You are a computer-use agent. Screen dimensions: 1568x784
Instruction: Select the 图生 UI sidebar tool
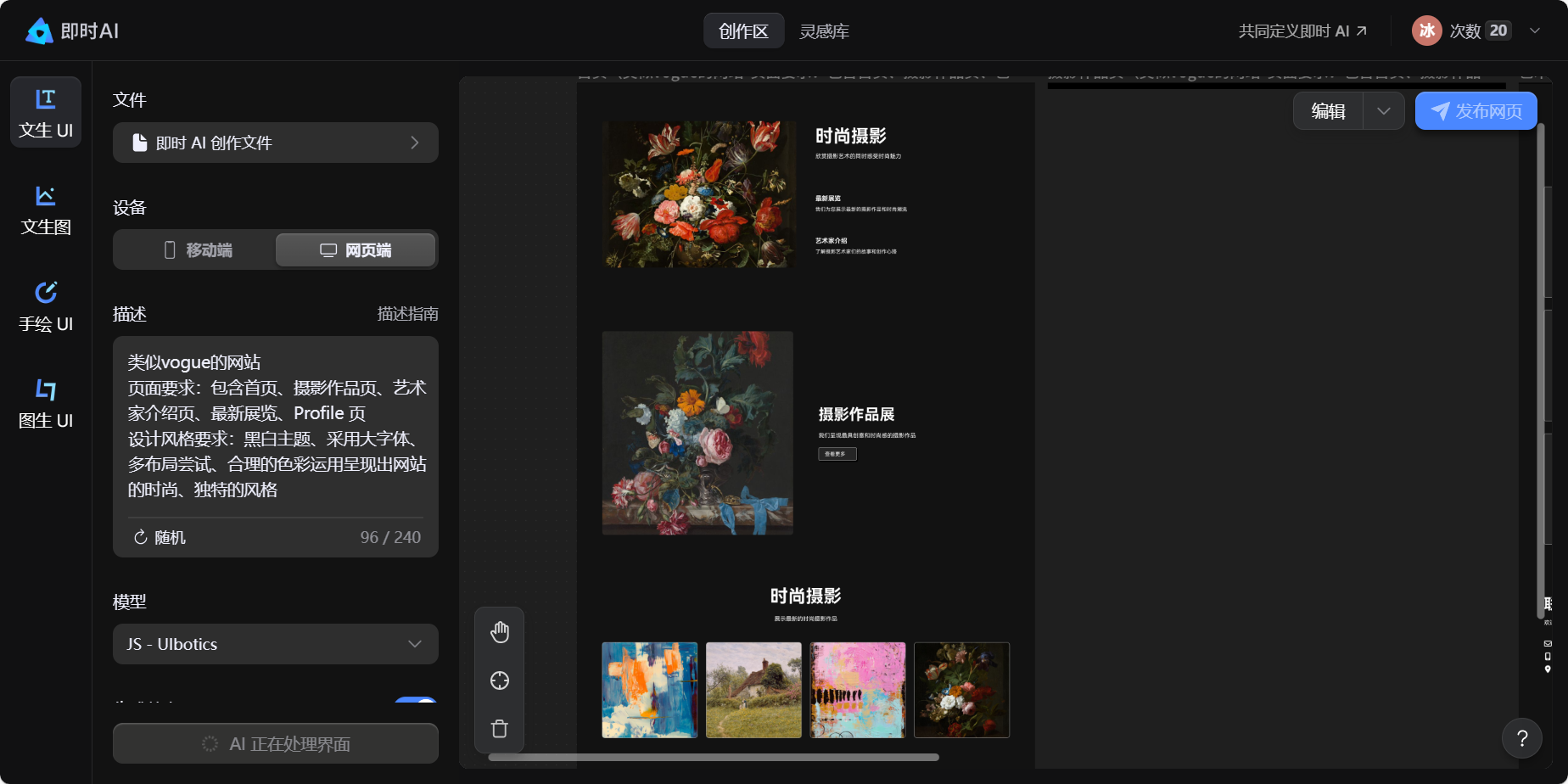(46, 403)
